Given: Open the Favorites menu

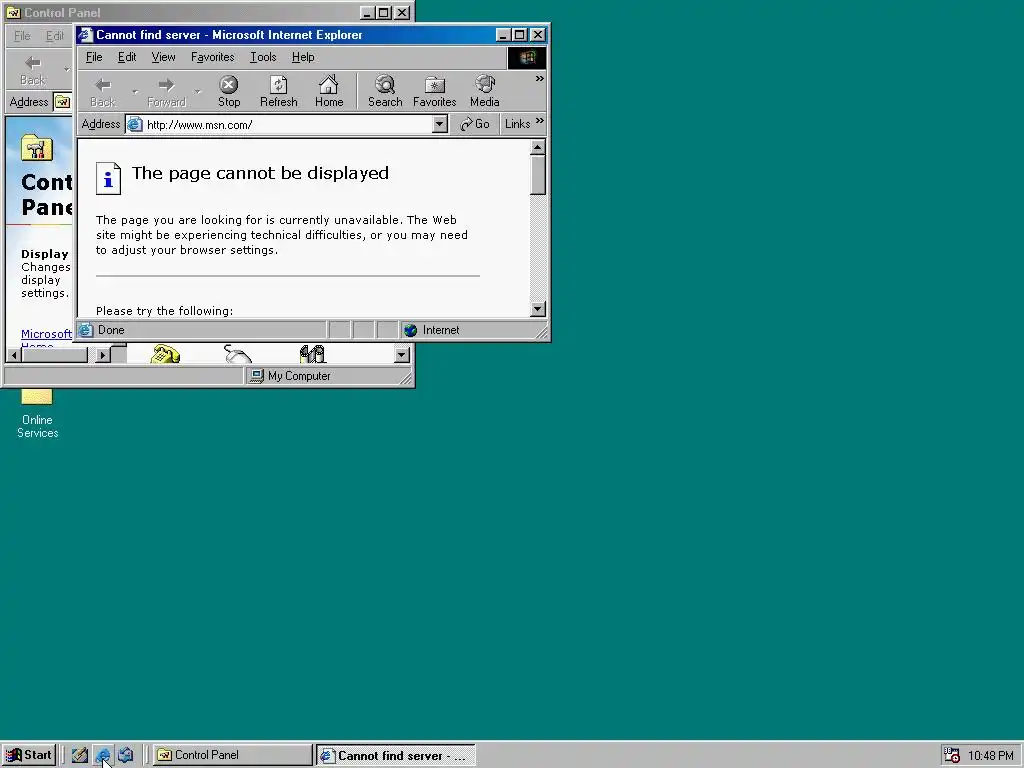Looking at the screenshot, I should tap(212, 57).
